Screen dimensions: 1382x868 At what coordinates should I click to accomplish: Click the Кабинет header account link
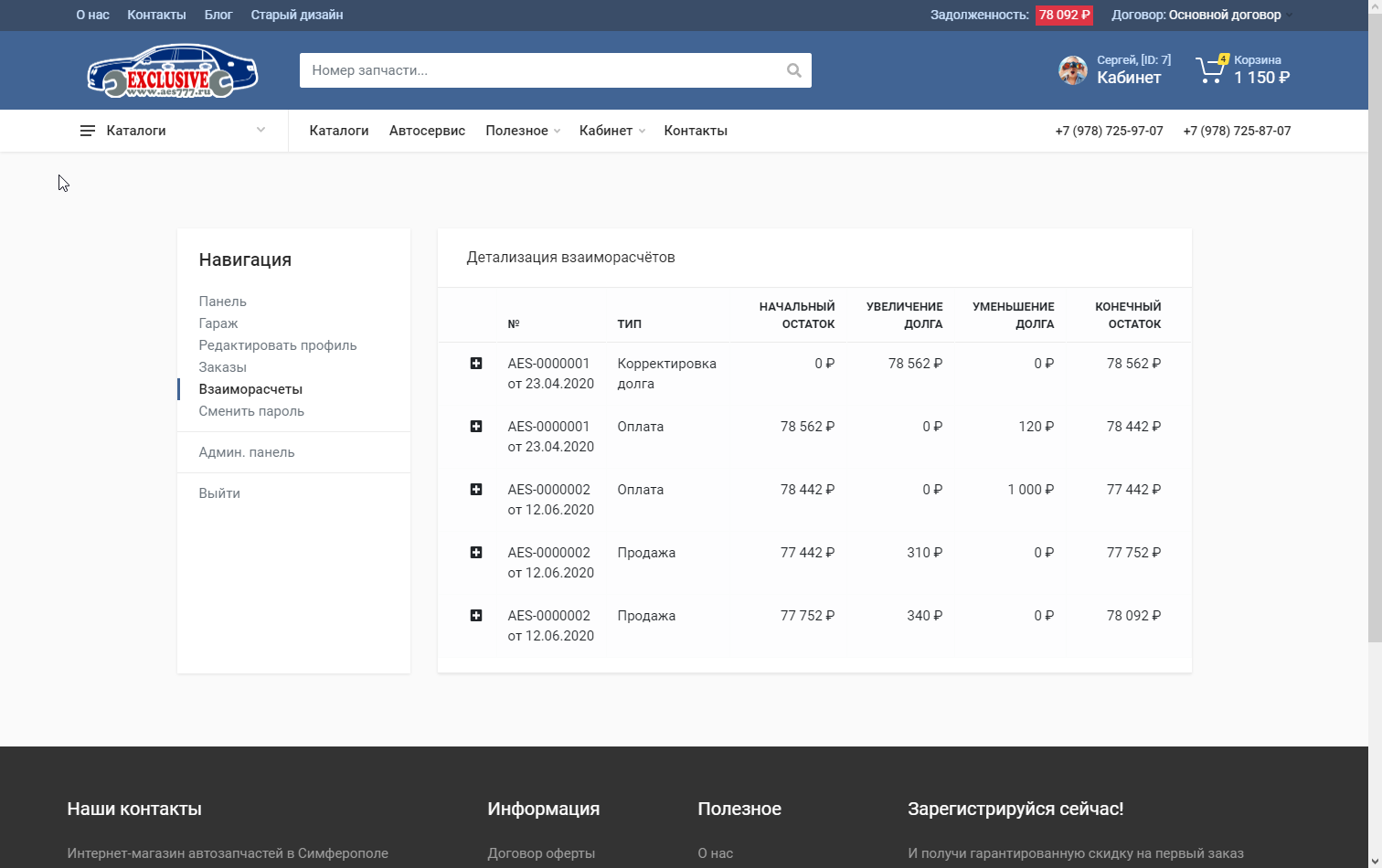[1129, 78]
